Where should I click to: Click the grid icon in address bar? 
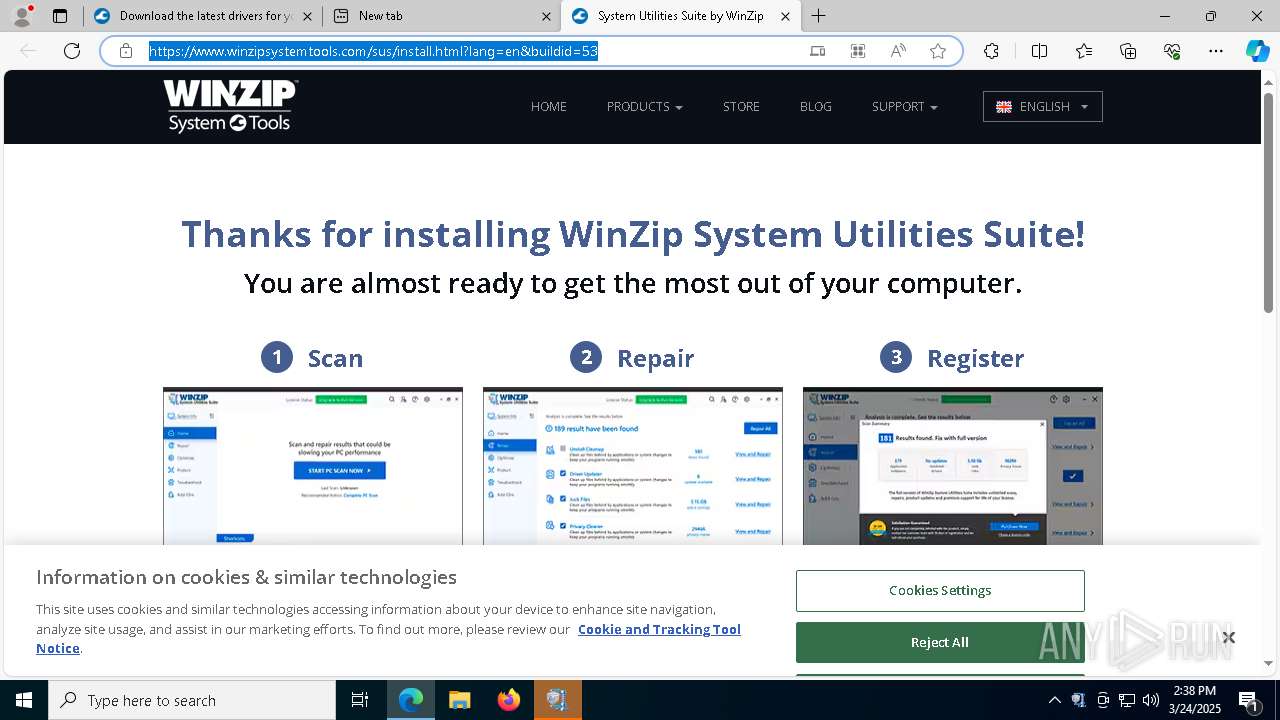858,51
